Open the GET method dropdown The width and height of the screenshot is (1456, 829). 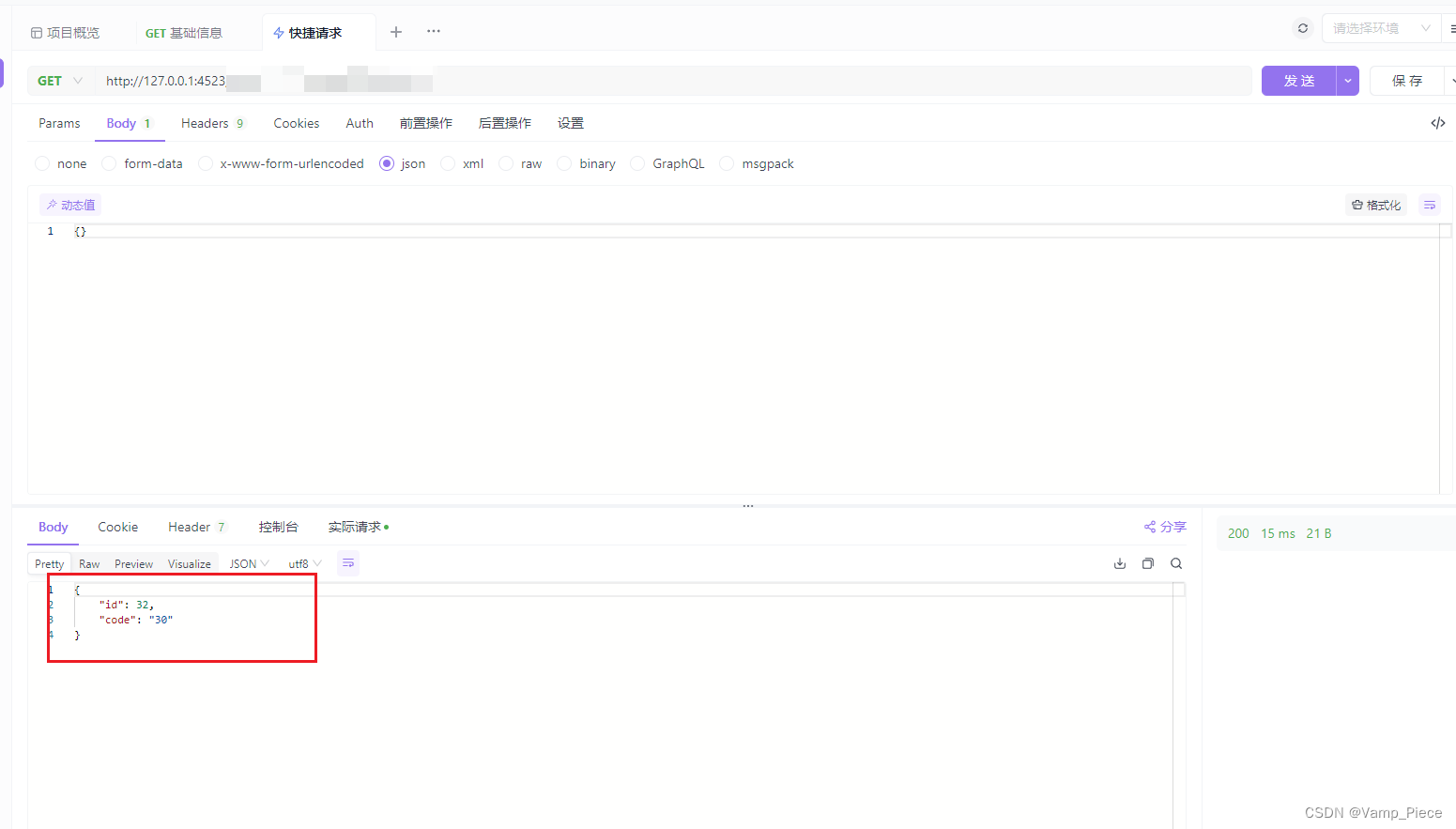tap(60, 81)
